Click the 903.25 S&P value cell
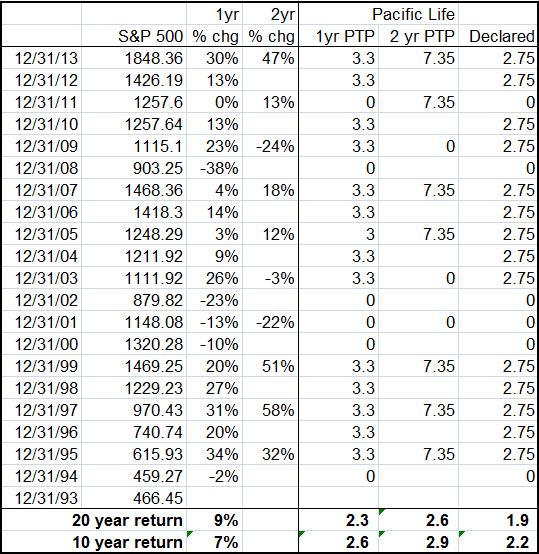This screenshot has height=554, width=539. click(x=134, y=168)
